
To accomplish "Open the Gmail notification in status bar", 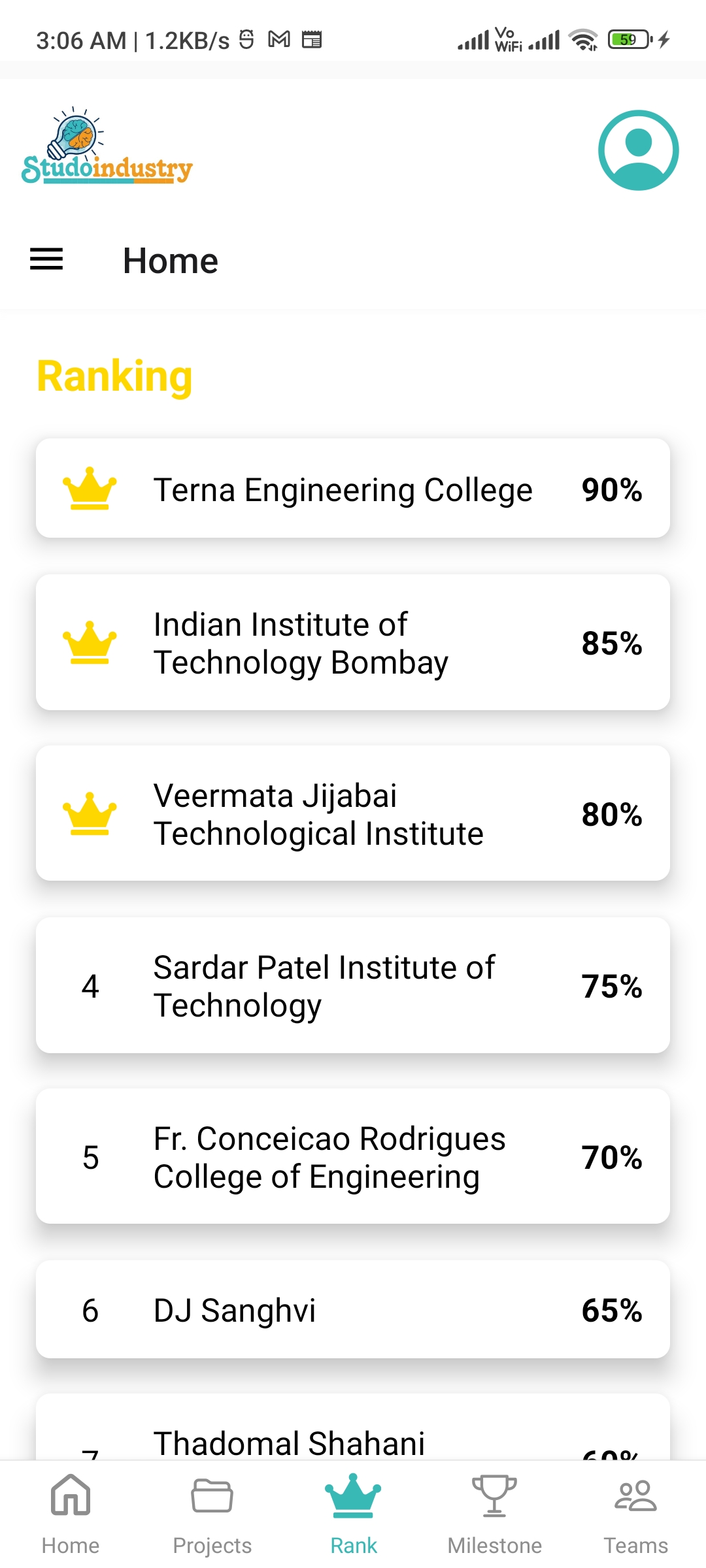I will [x=279, y=40].
